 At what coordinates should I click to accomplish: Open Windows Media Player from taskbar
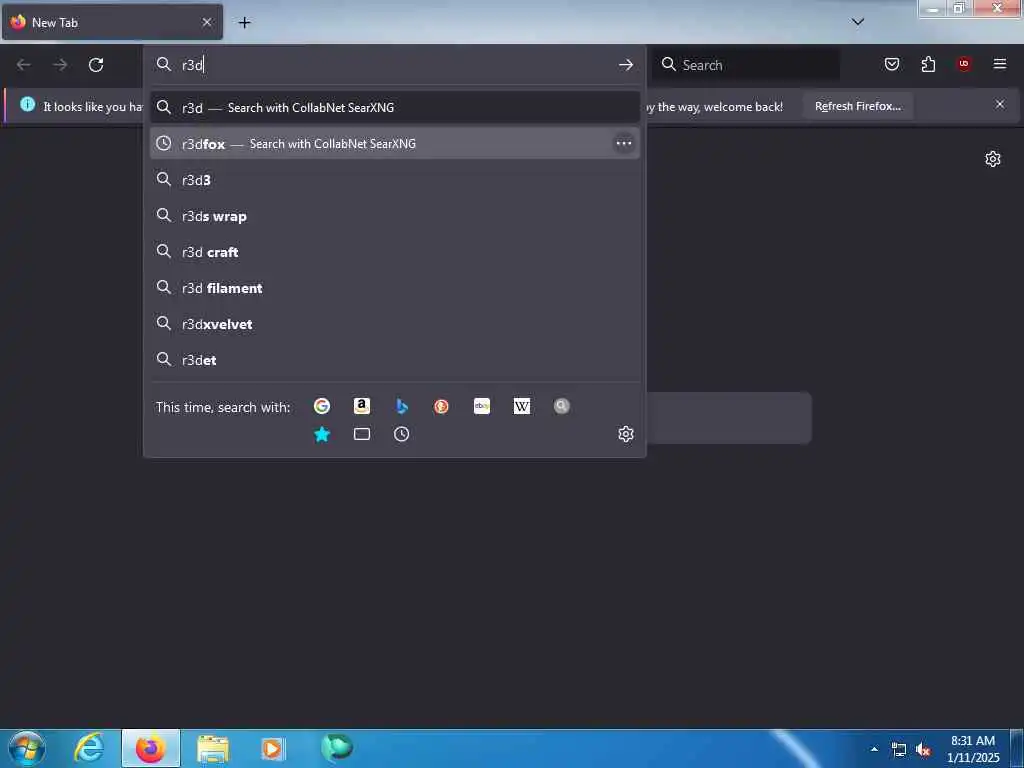[x=272, y=748]
